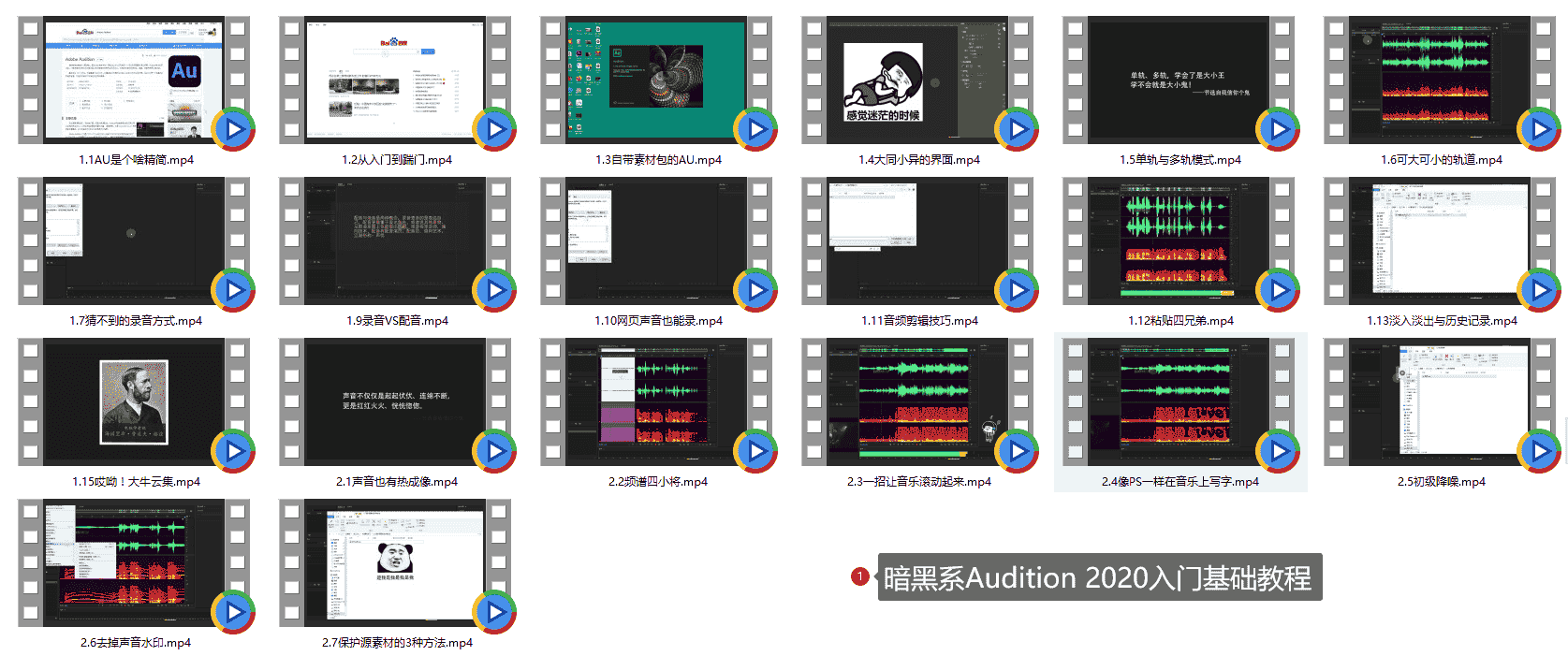Click the file name '1.11音频剪辑技巧.mp4'
Screen dimensions: 1568x656
pyautogui.click(x=919, y=321)
